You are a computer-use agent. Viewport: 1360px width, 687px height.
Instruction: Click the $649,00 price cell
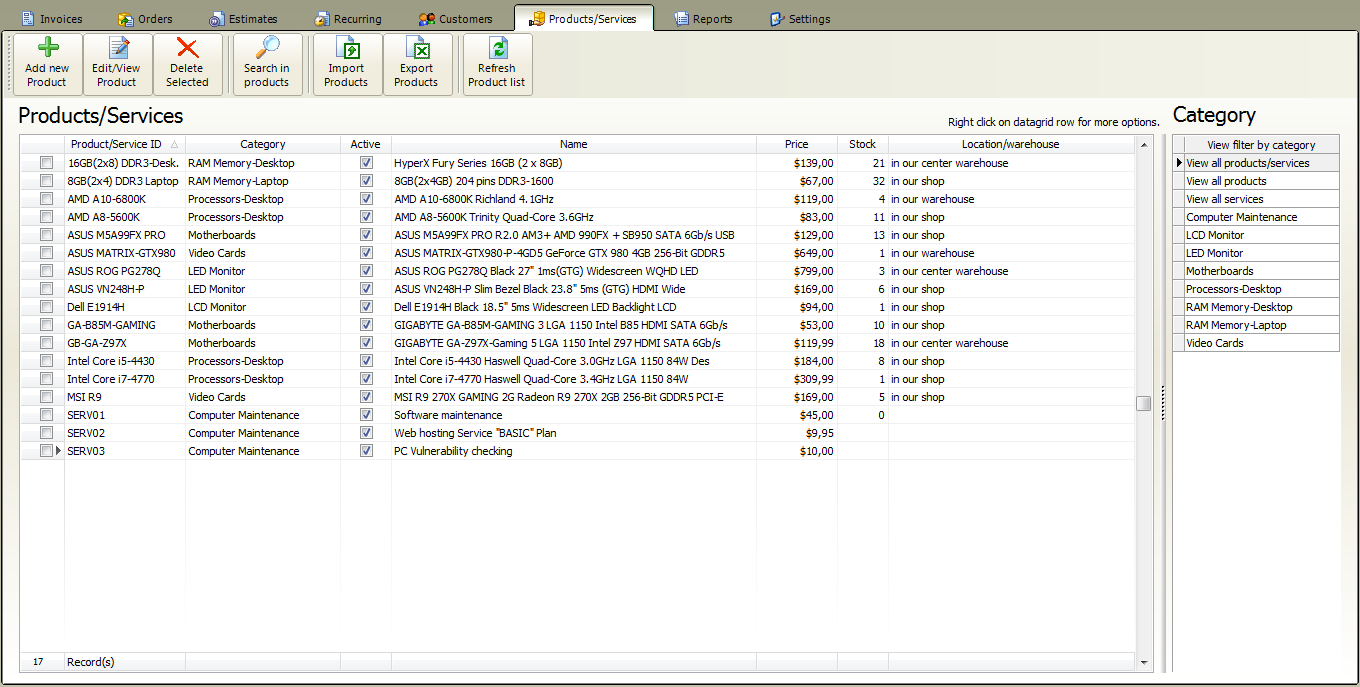coord(797,253)
